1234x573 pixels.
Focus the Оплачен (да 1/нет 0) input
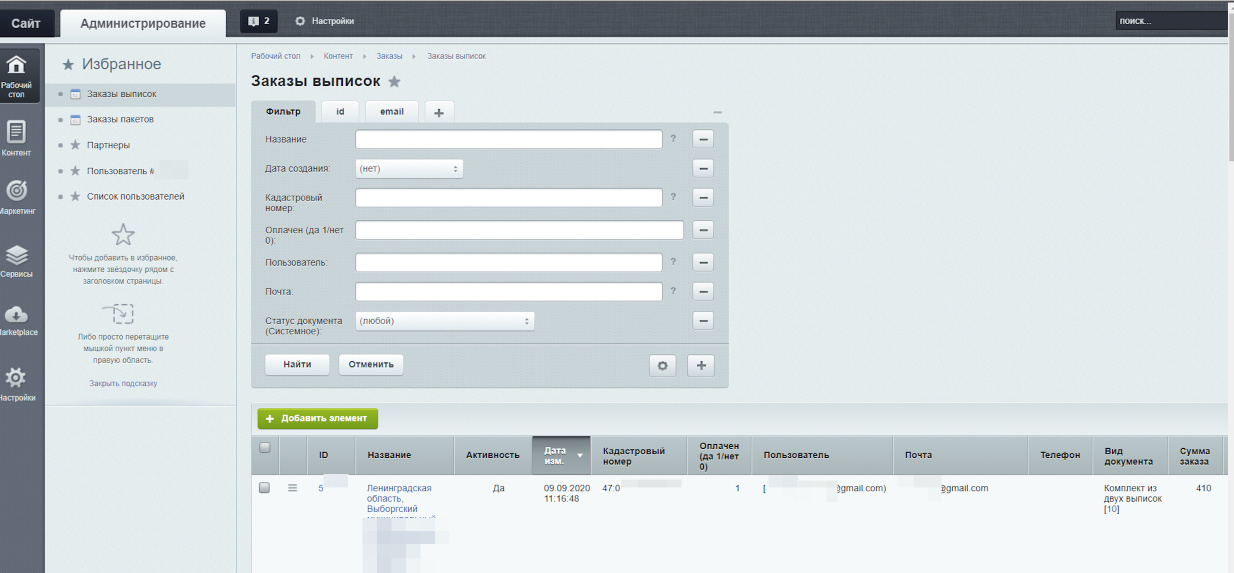(519, 230)
